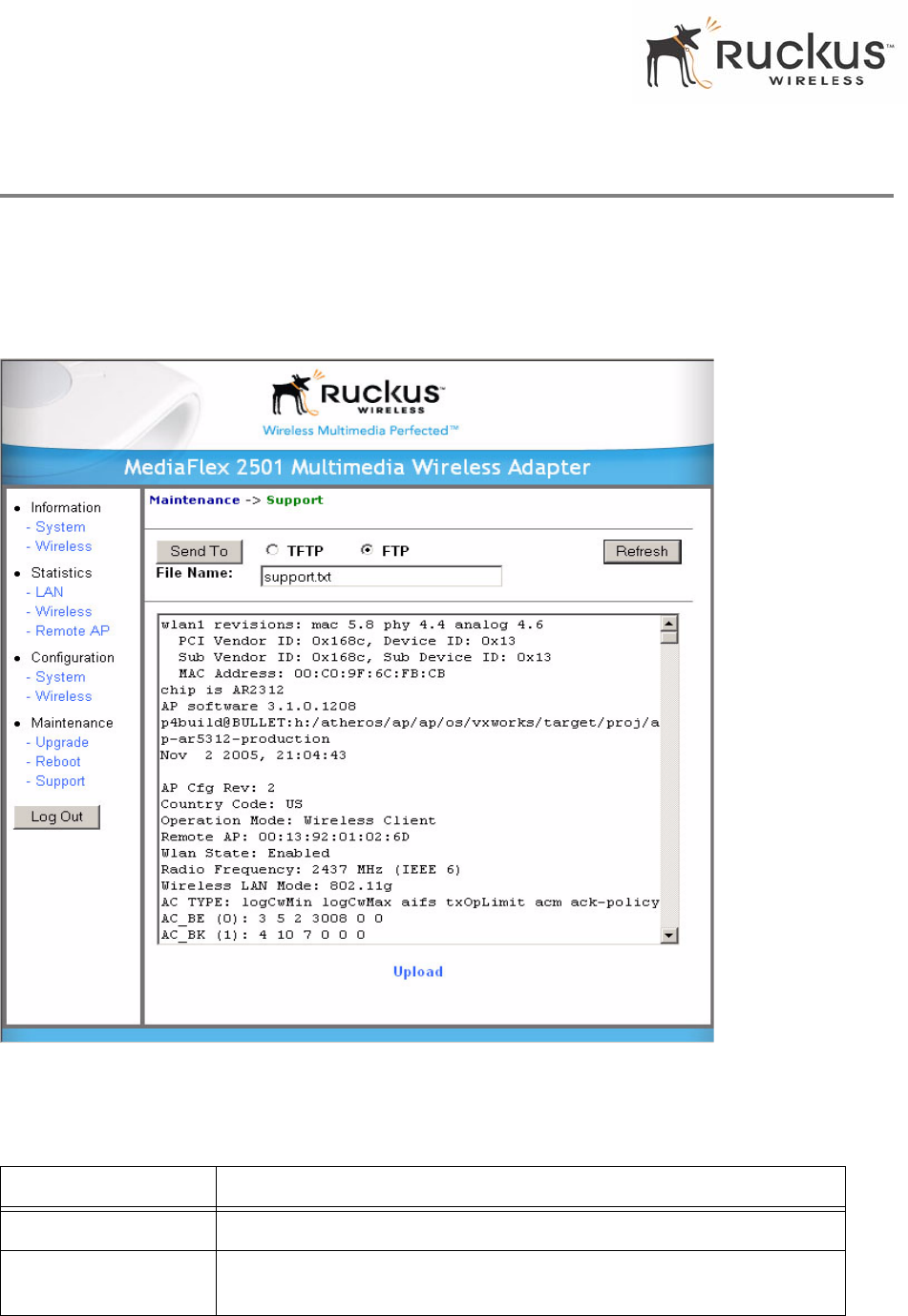Focus the File Name input field
Image resolution: width=908 pixels, height=1316 pixels.
[381, 576]
